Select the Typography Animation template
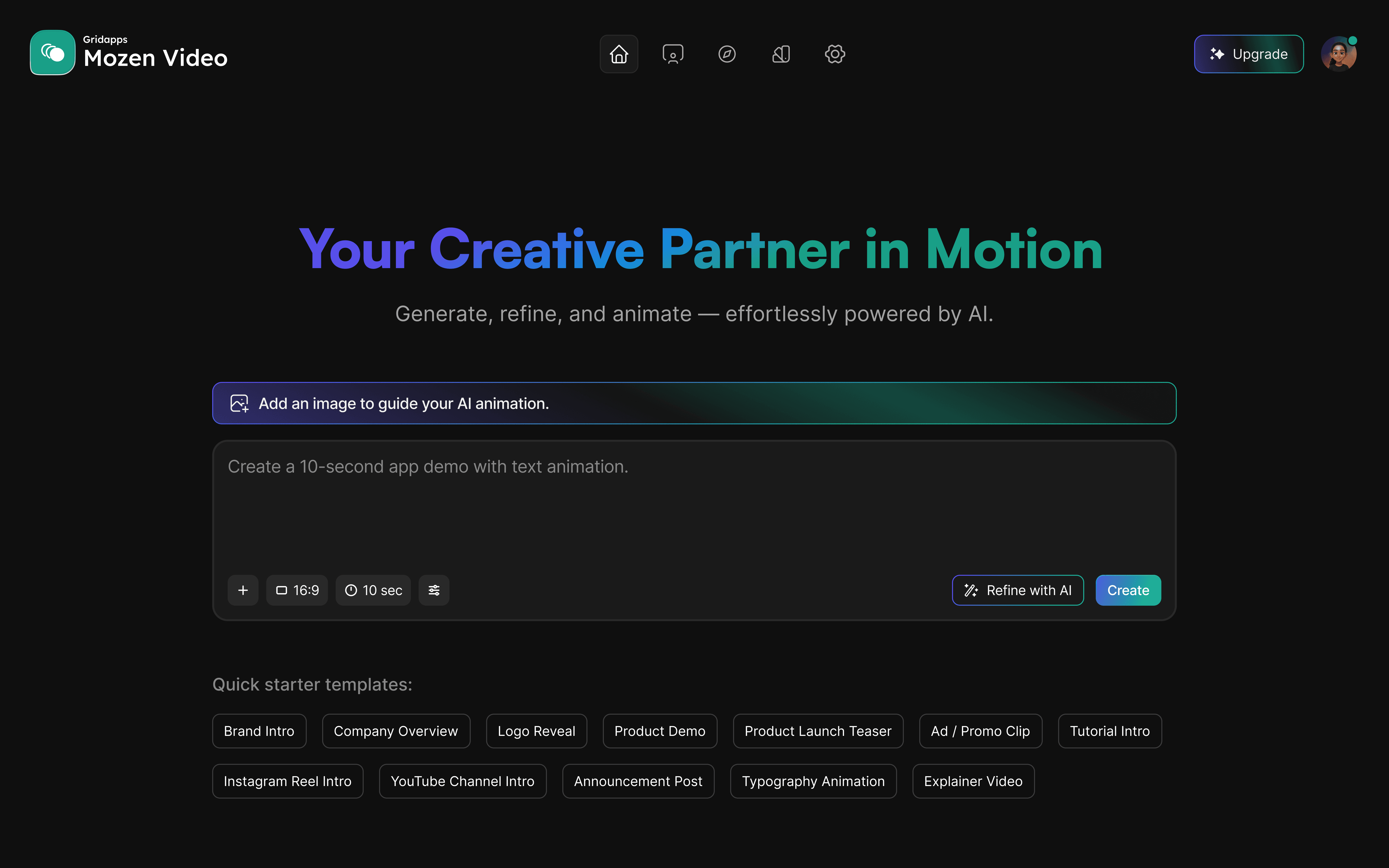Screen dimensions: 1389x868 point(813,781)
